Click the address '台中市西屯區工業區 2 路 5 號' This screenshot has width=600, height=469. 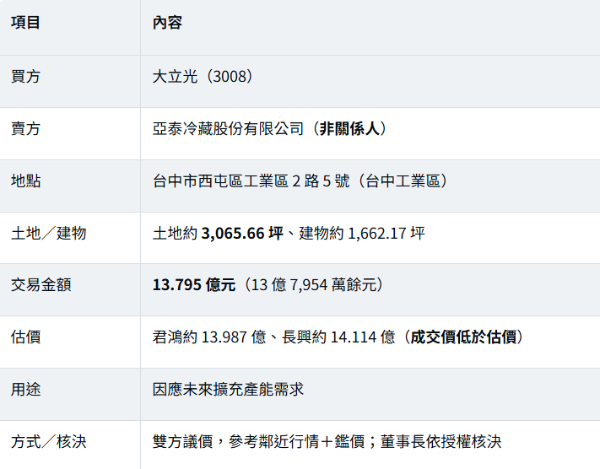point(251,181)
